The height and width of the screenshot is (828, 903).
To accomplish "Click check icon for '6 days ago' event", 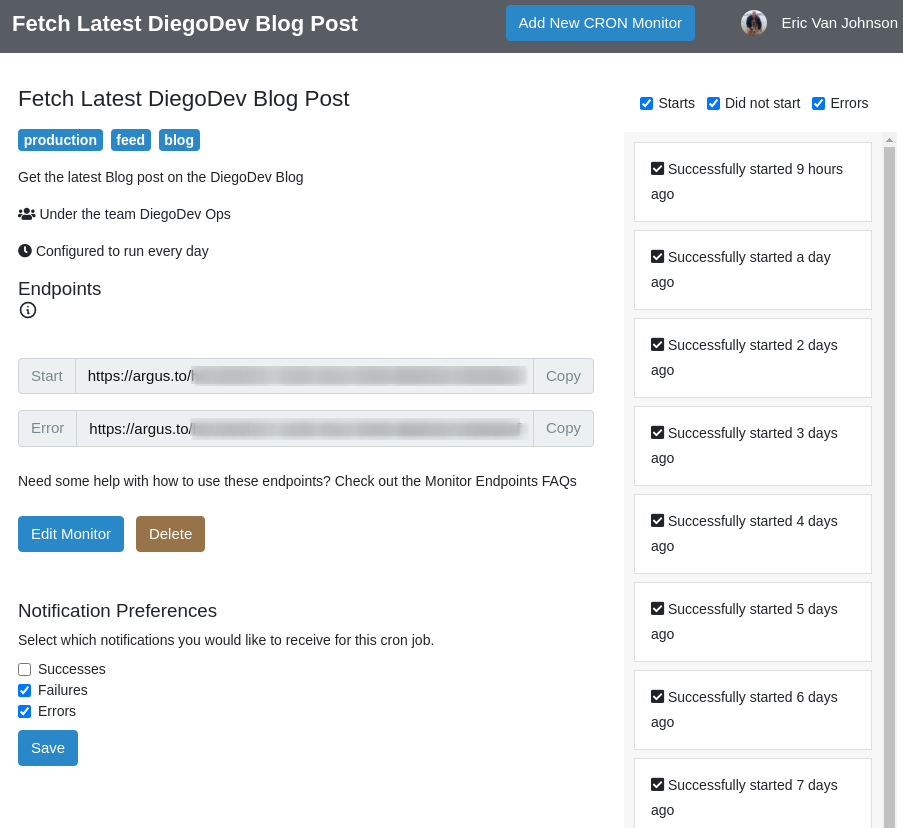I will pos(657,697).
